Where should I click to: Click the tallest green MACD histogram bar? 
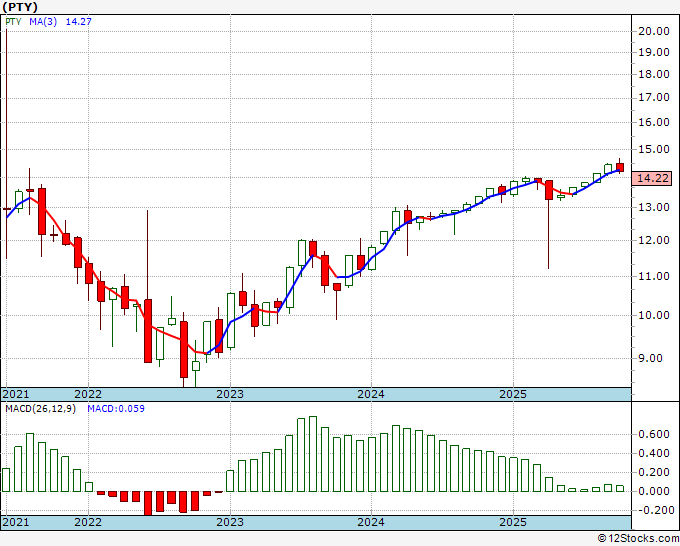click(313, 454)
